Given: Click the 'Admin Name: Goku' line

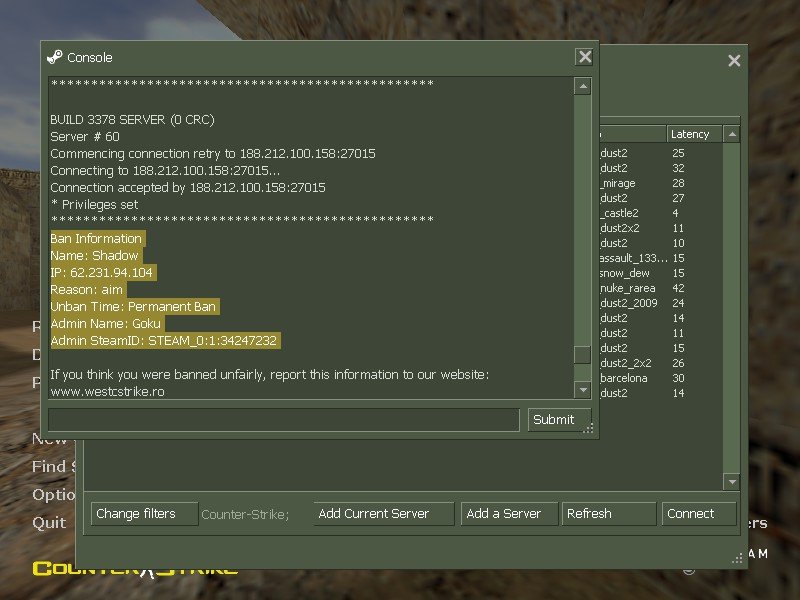Looking at the screenshot, I should (106, 323).
